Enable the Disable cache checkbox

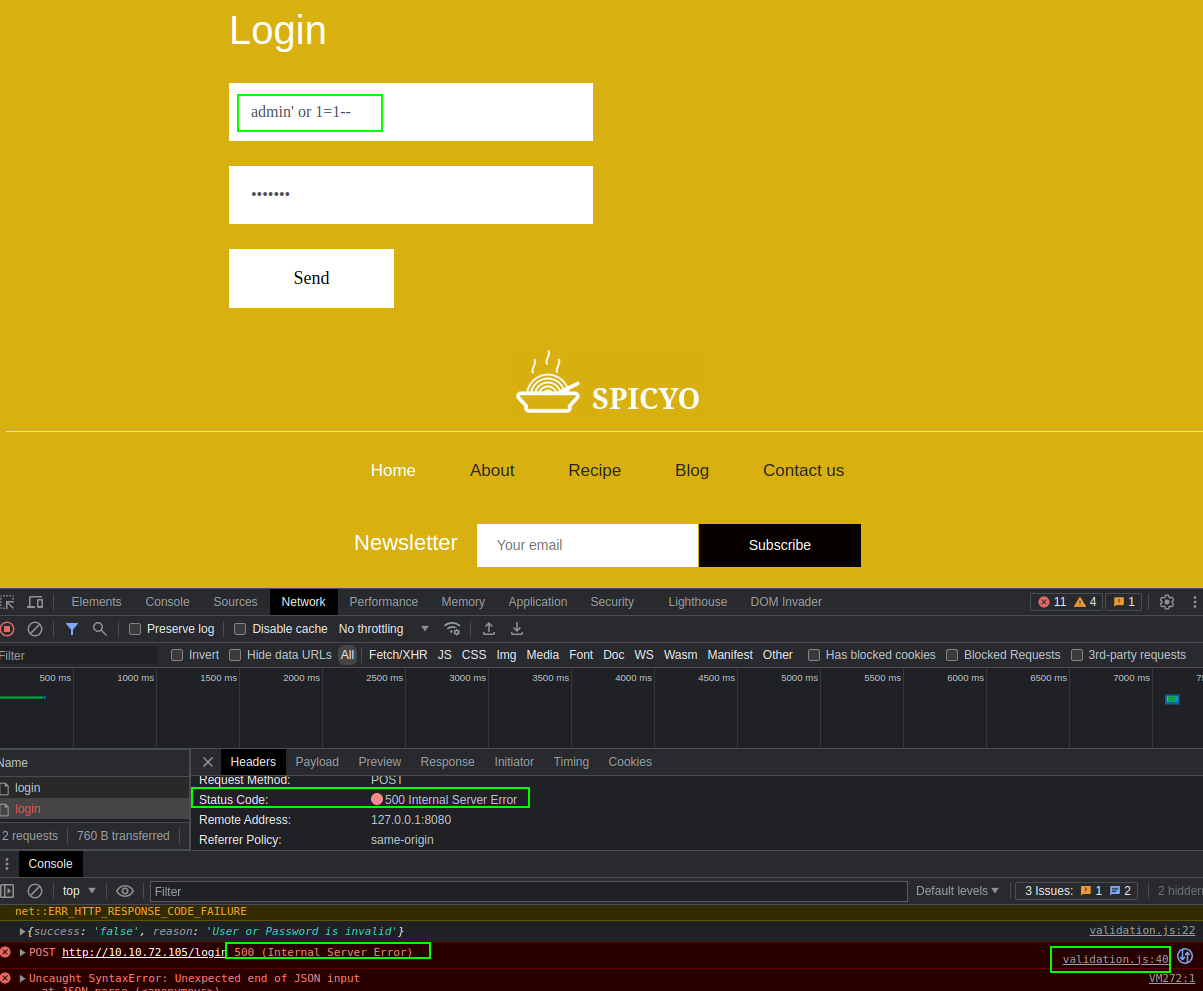click(x=240, y=629)
